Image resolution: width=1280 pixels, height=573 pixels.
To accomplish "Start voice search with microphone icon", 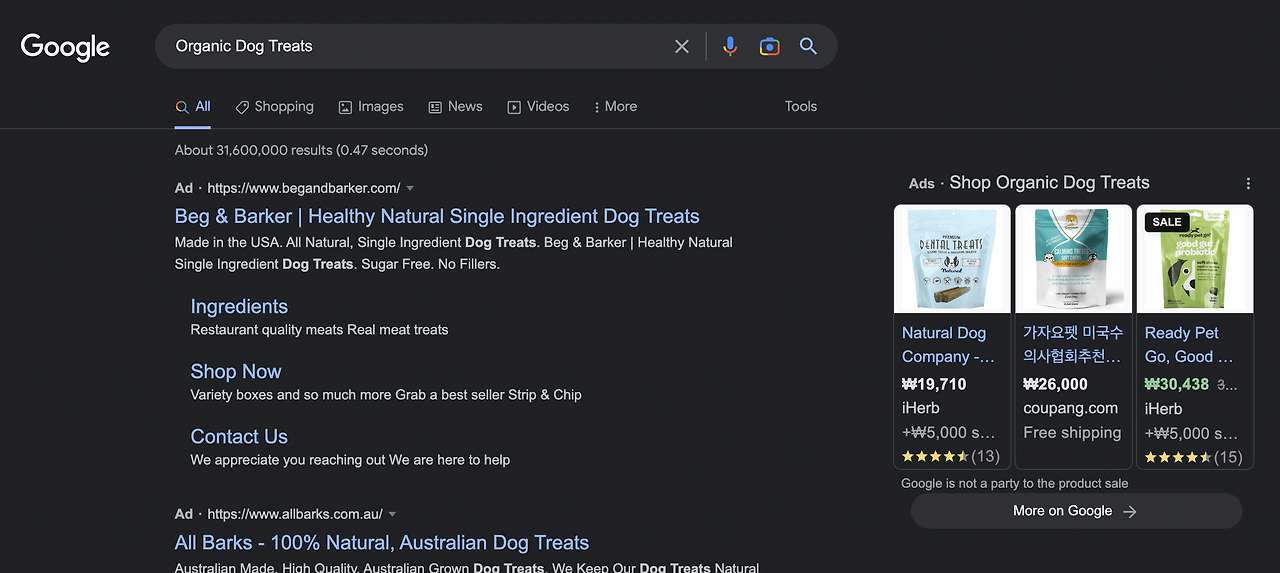I will pyautogui.click(x=730, y=46).
